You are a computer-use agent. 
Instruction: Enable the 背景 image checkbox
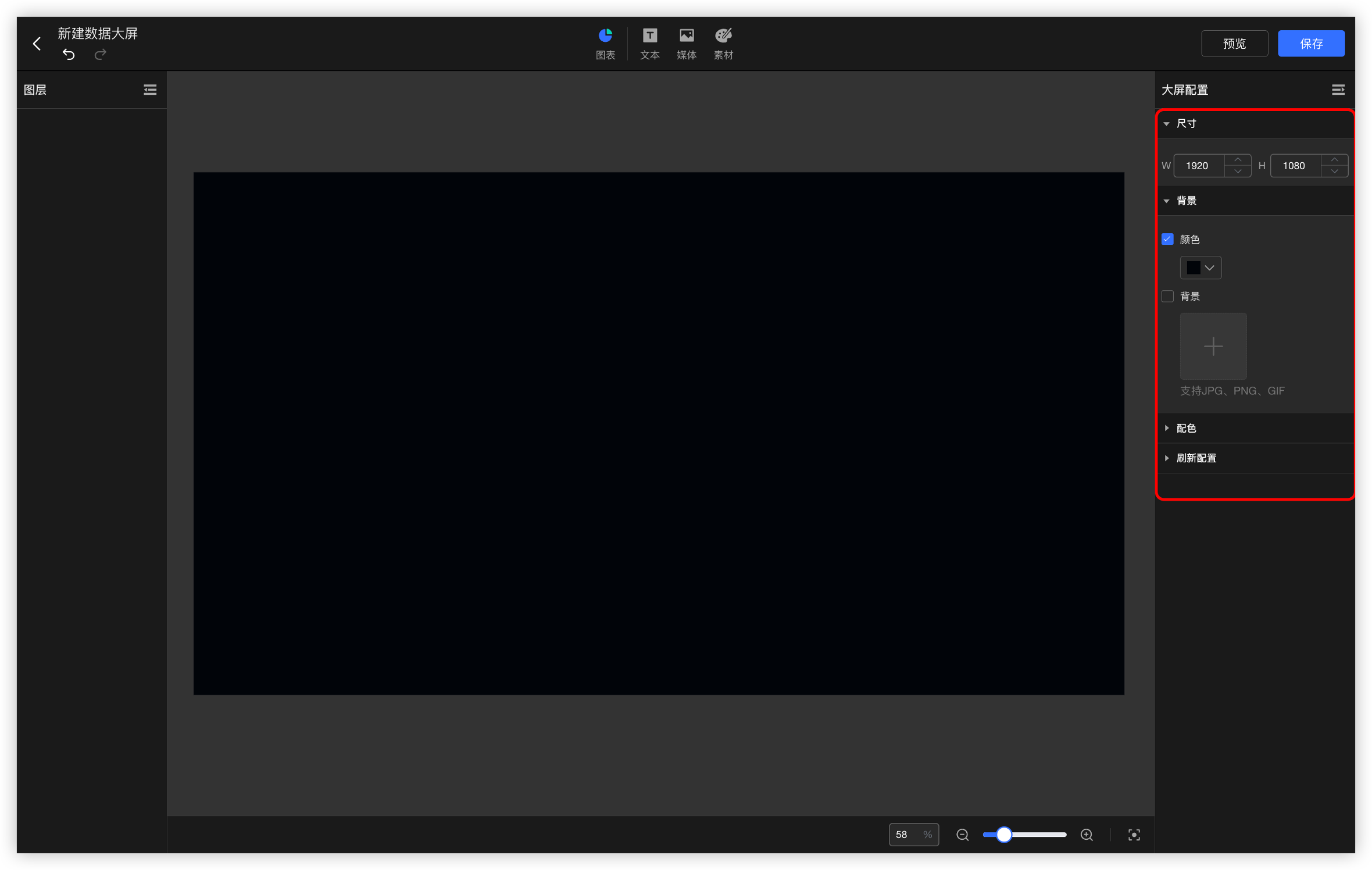pyautogui.click(x=1167, y=296)
